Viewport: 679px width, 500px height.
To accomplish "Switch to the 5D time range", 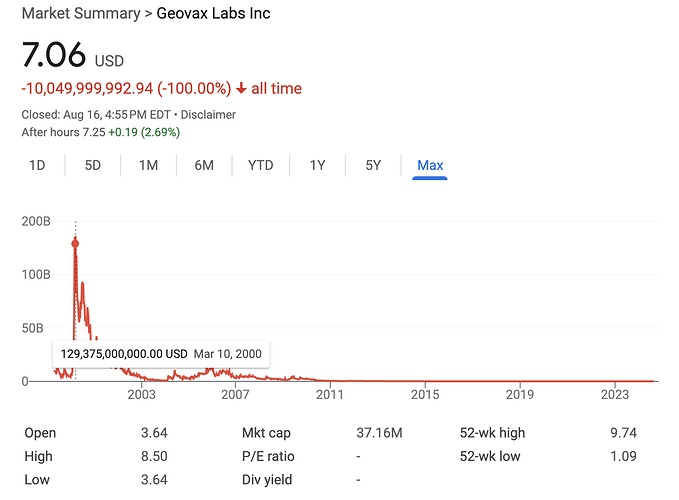I will (92, 165).
